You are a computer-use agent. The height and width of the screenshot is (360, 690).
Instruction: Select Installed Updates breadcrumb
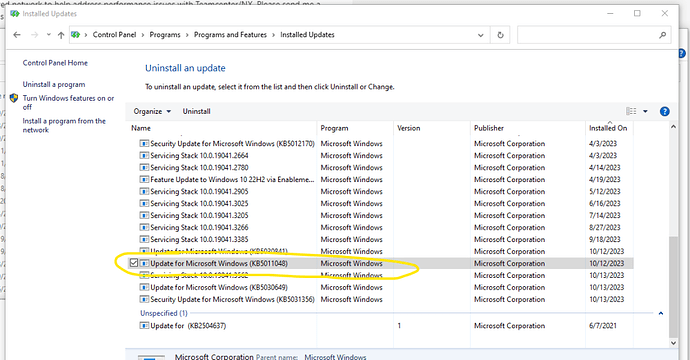pos(307,35)
